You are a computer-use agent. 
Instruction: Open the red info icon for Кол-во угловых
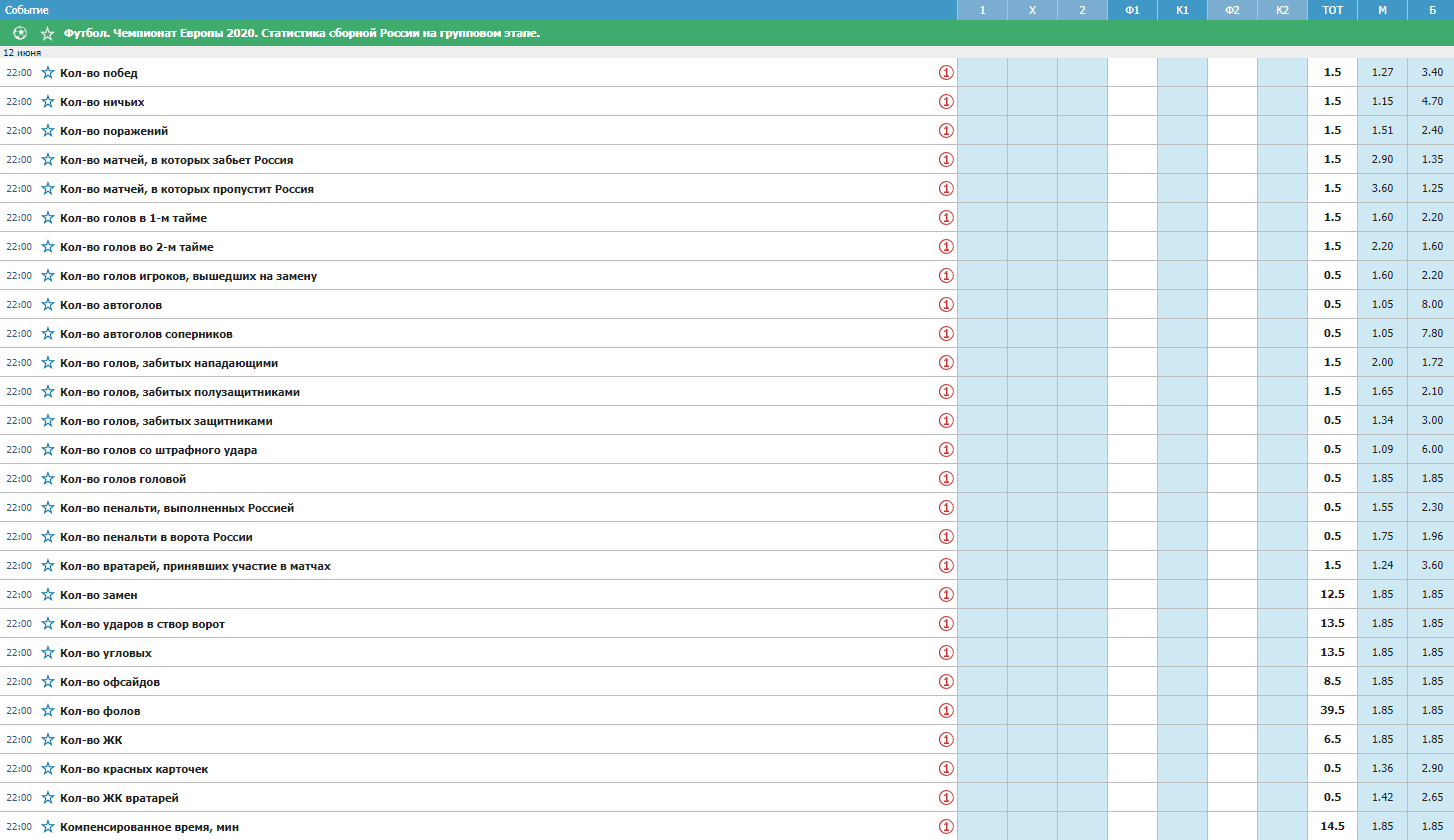[946, 653]
